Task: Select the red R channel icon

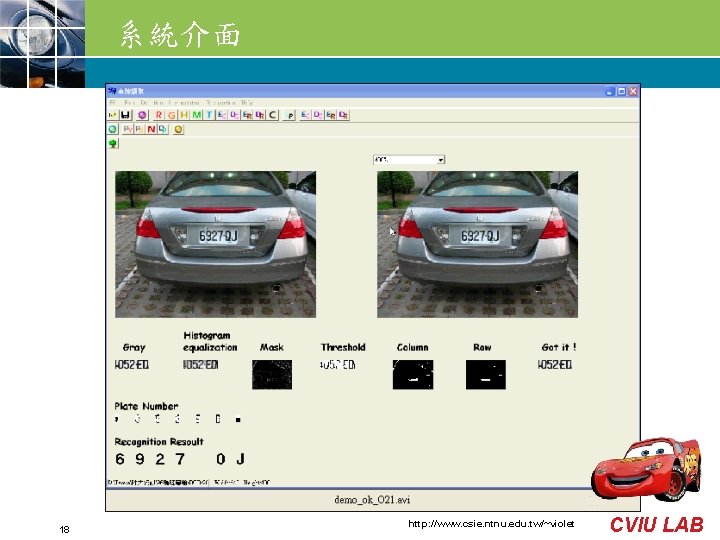Action: coord(158,115)
